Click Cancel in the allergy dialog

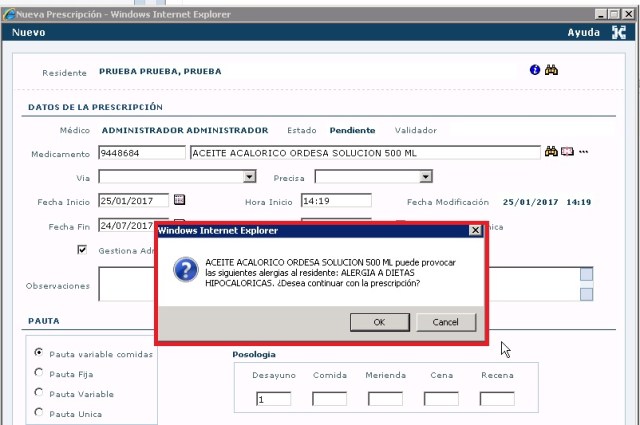pos(445,321)
